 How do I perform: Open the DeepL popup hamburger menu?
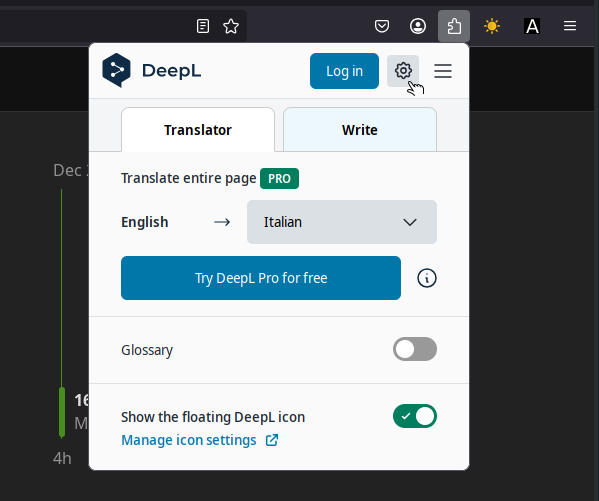coord(443,71)
